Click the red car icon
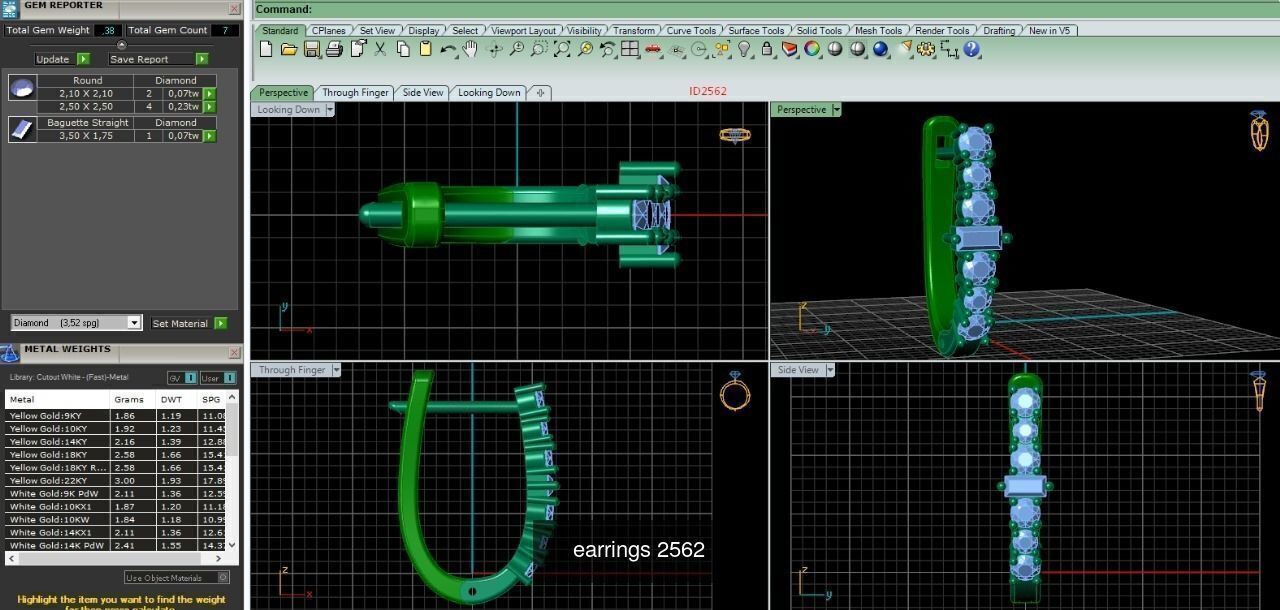Screen dimensions: 1280x610 tap(653, 49)
